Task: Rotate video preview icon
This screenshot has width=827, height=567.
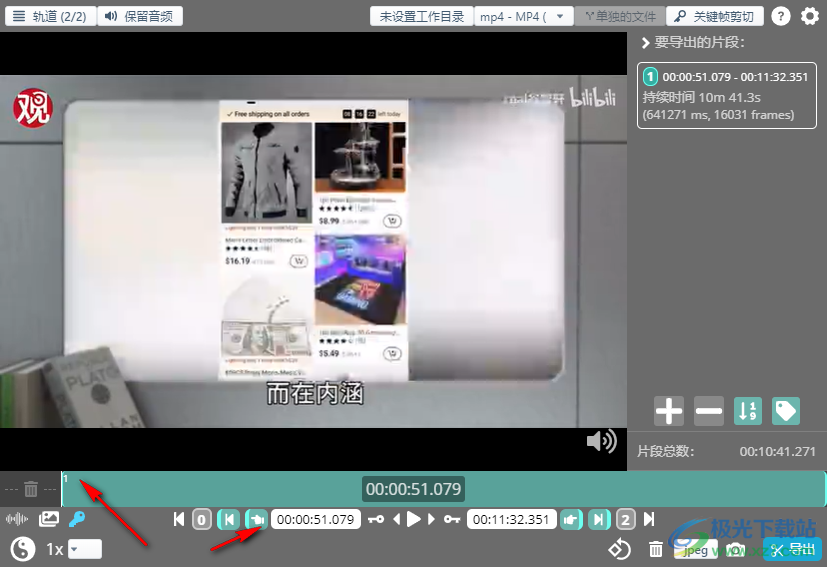Action: click(619, 549)
